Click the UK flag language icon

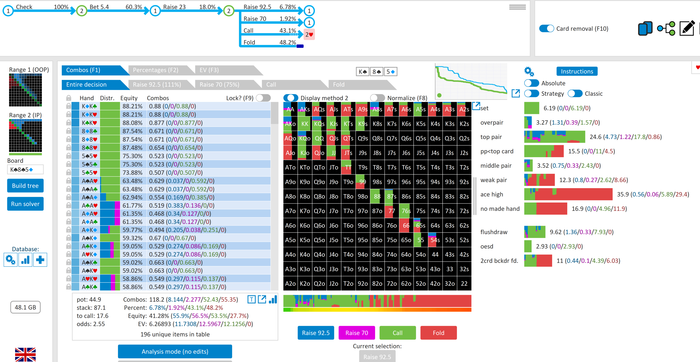pyautogui.click(x=25, y=355)
